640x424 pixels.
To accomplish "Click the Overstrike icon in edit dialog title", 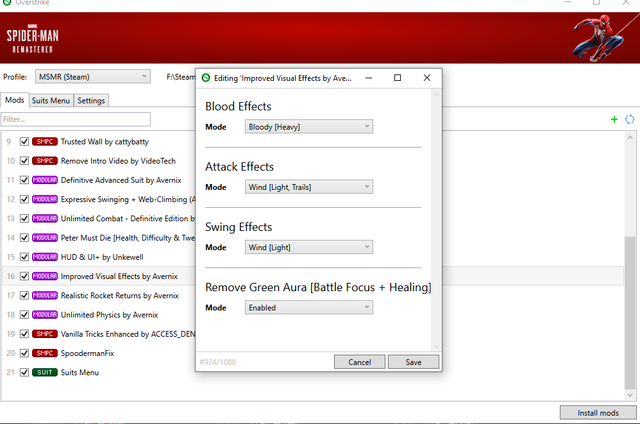I will tap(206, 78).
